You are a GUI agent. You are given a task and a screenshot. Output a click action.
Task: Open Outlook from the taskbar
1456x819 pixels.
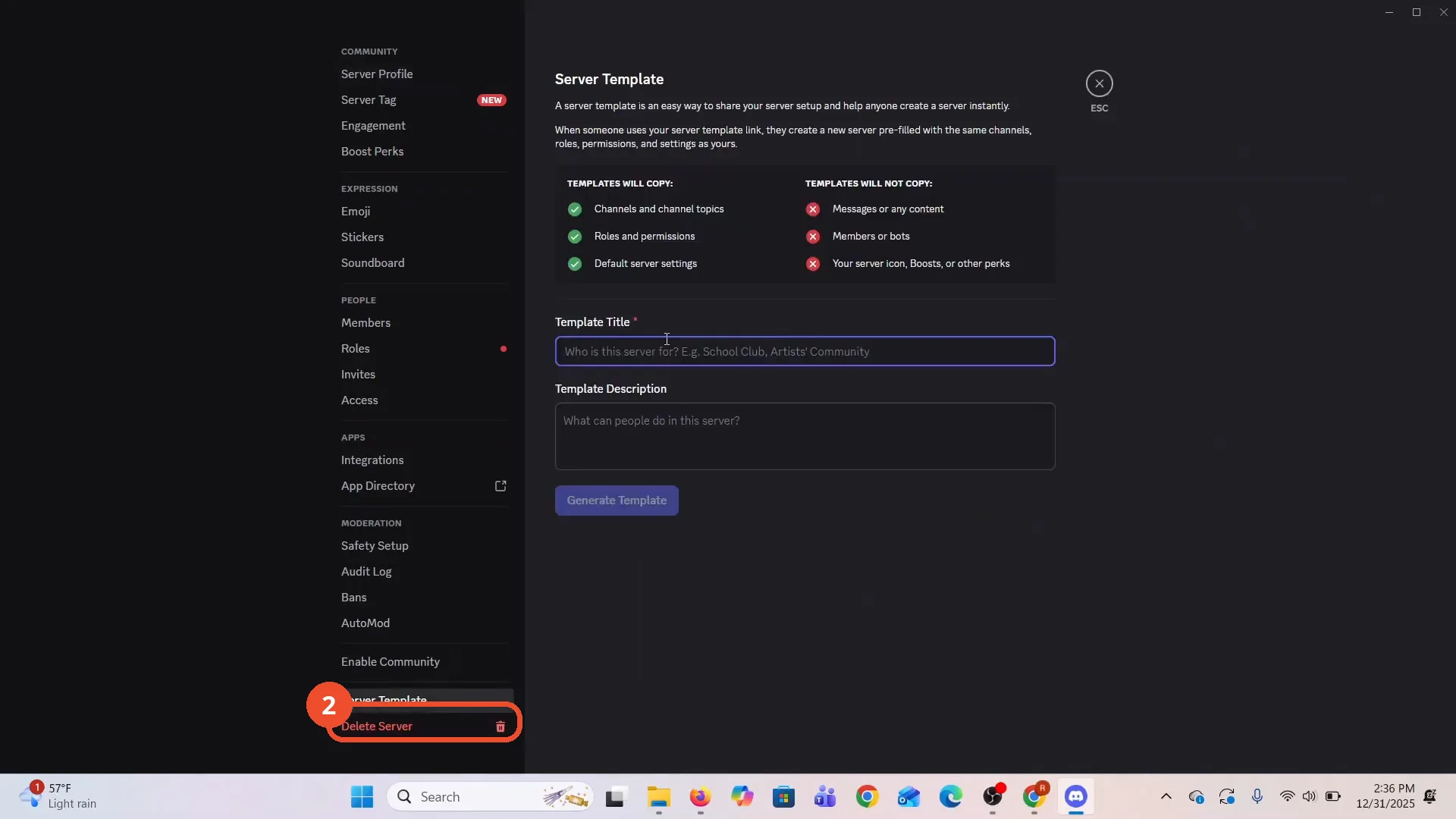pyautogui.click(x=908, y=797)
